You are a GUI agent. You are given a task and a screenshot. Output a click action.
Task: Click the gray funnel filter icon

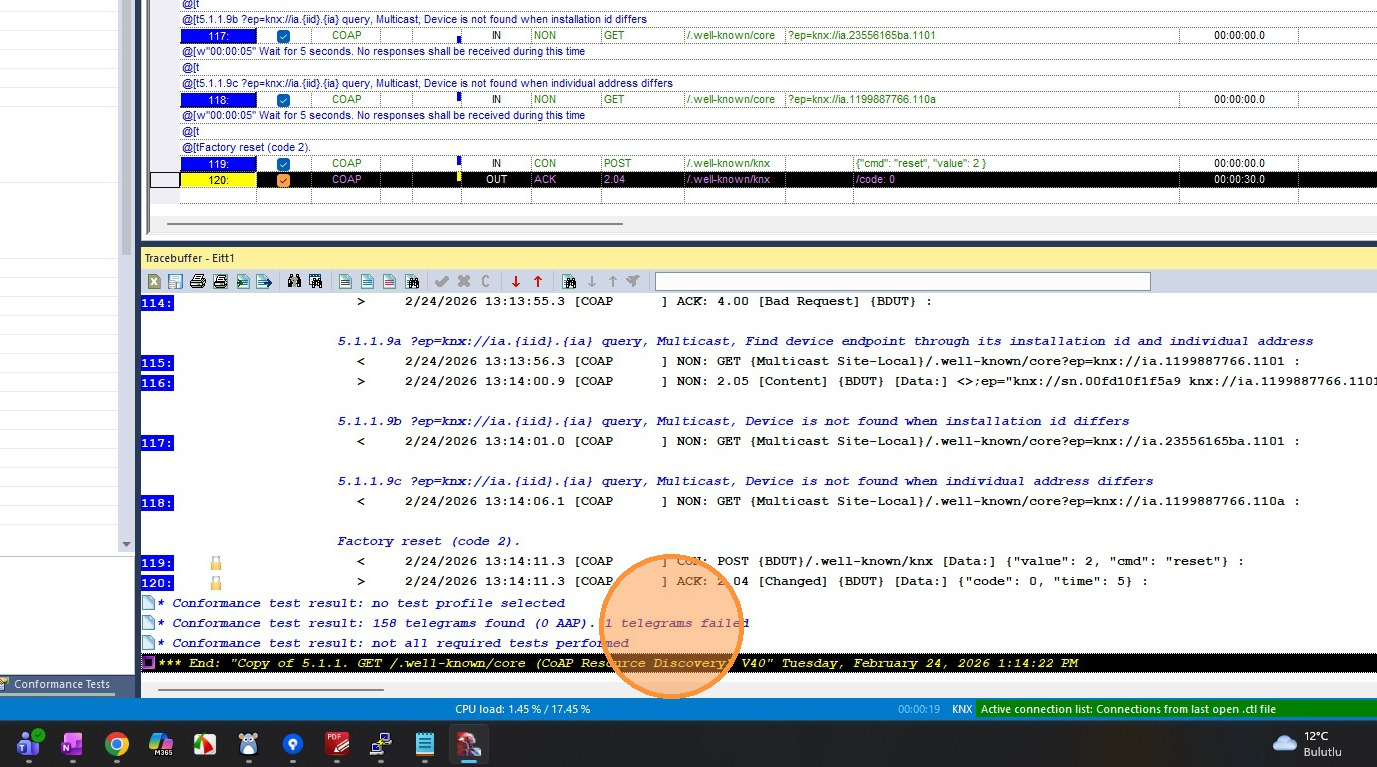click(x=633, y=282)
